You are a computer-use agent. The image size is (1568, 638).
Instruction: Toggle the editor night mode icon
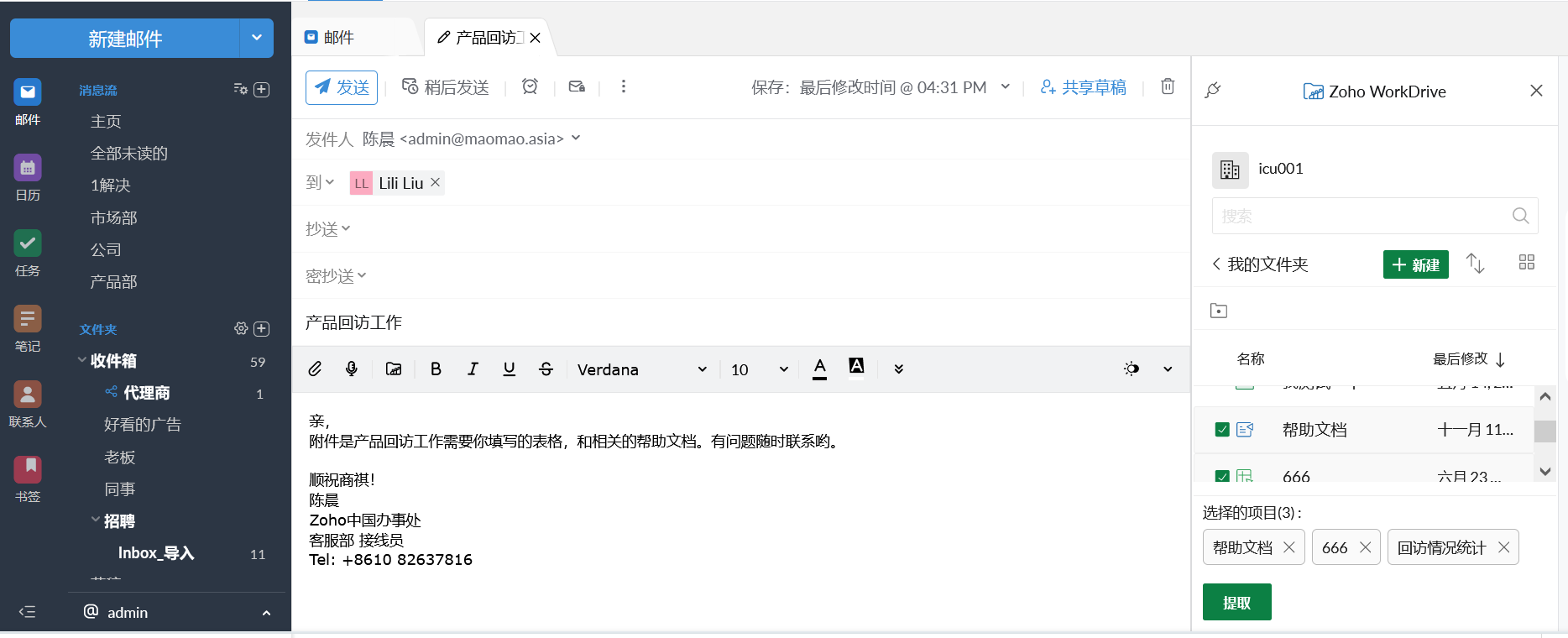[1132, 369]
